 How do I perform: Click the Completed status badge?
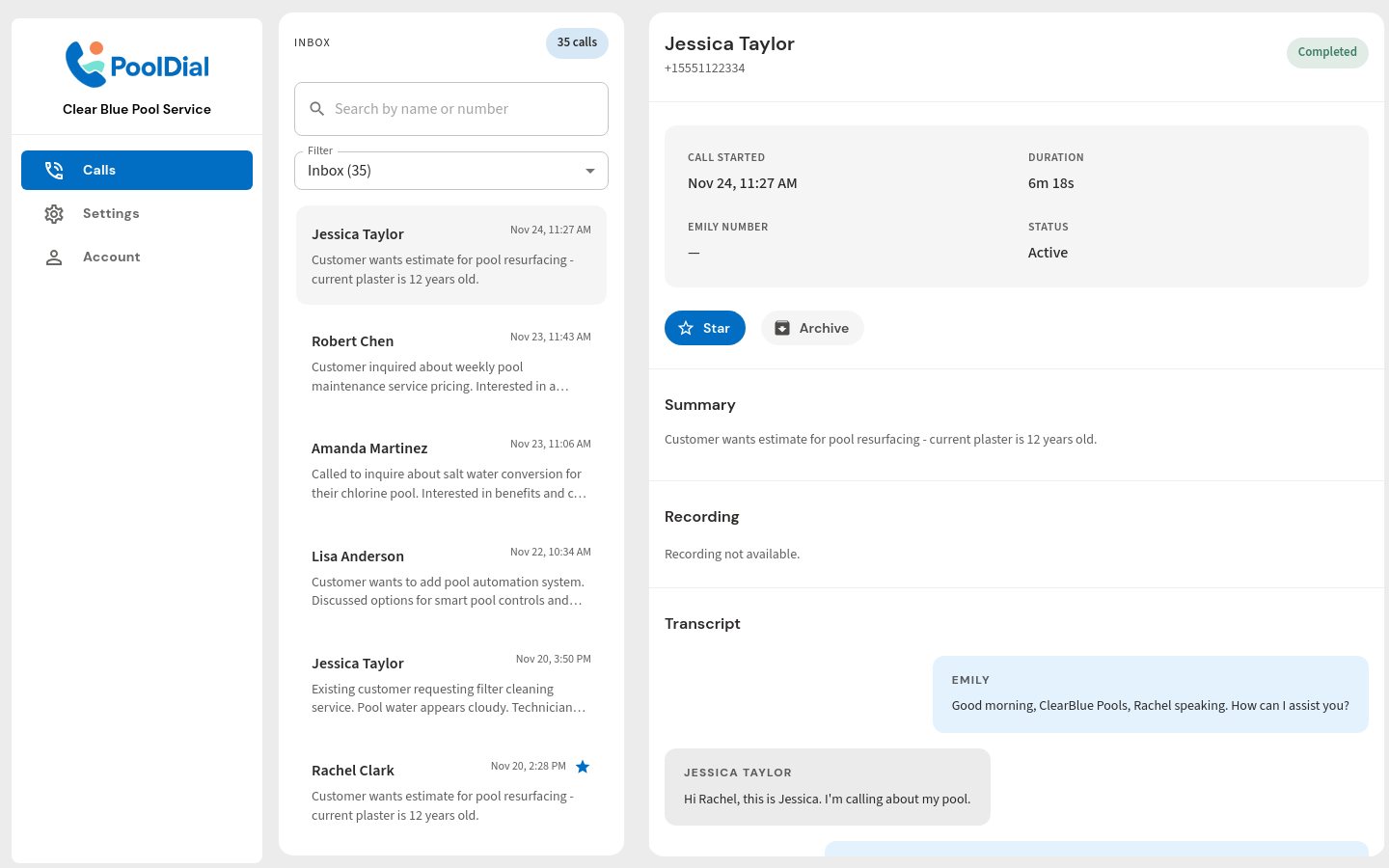click(x=1327, y=52)
